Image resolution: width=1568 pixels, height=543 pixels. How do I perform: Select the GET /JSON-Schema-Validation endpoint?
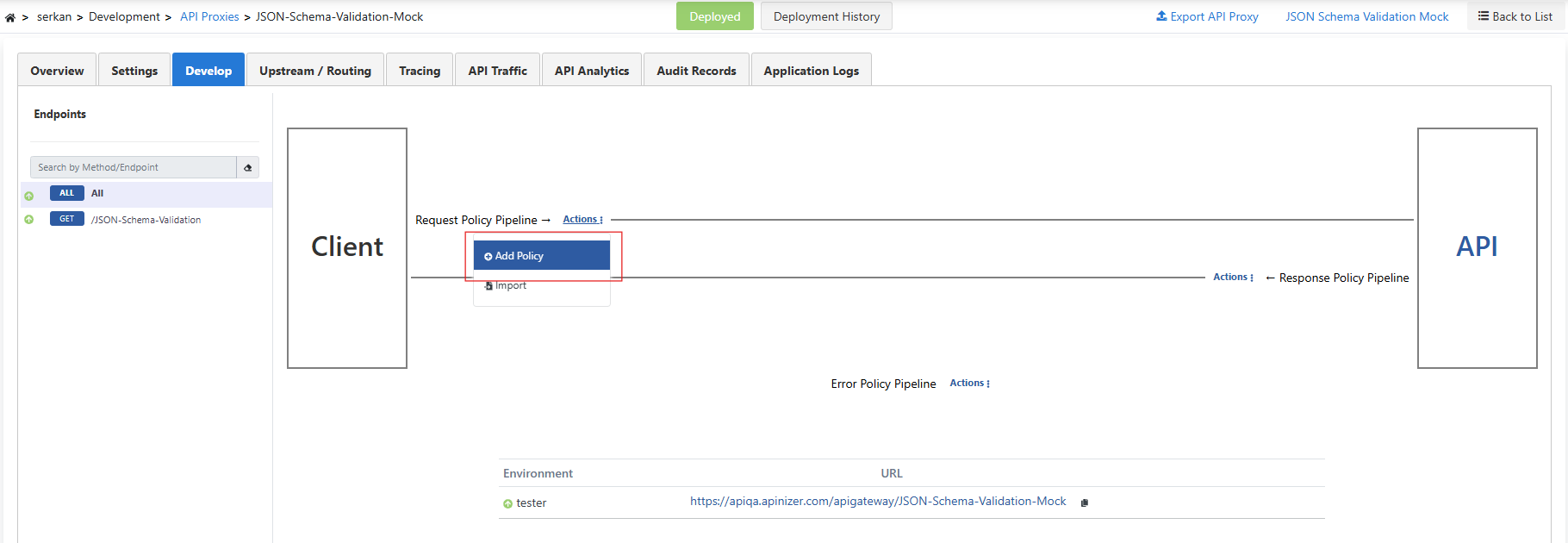tap(146, 220)
